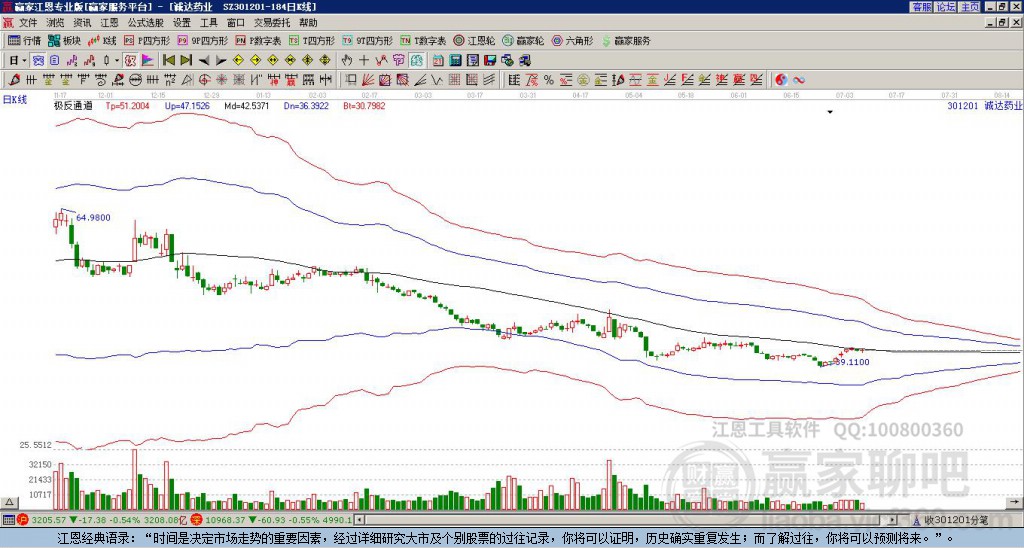
Task: Select the angle line tool
Action: (x=419, y=80)
